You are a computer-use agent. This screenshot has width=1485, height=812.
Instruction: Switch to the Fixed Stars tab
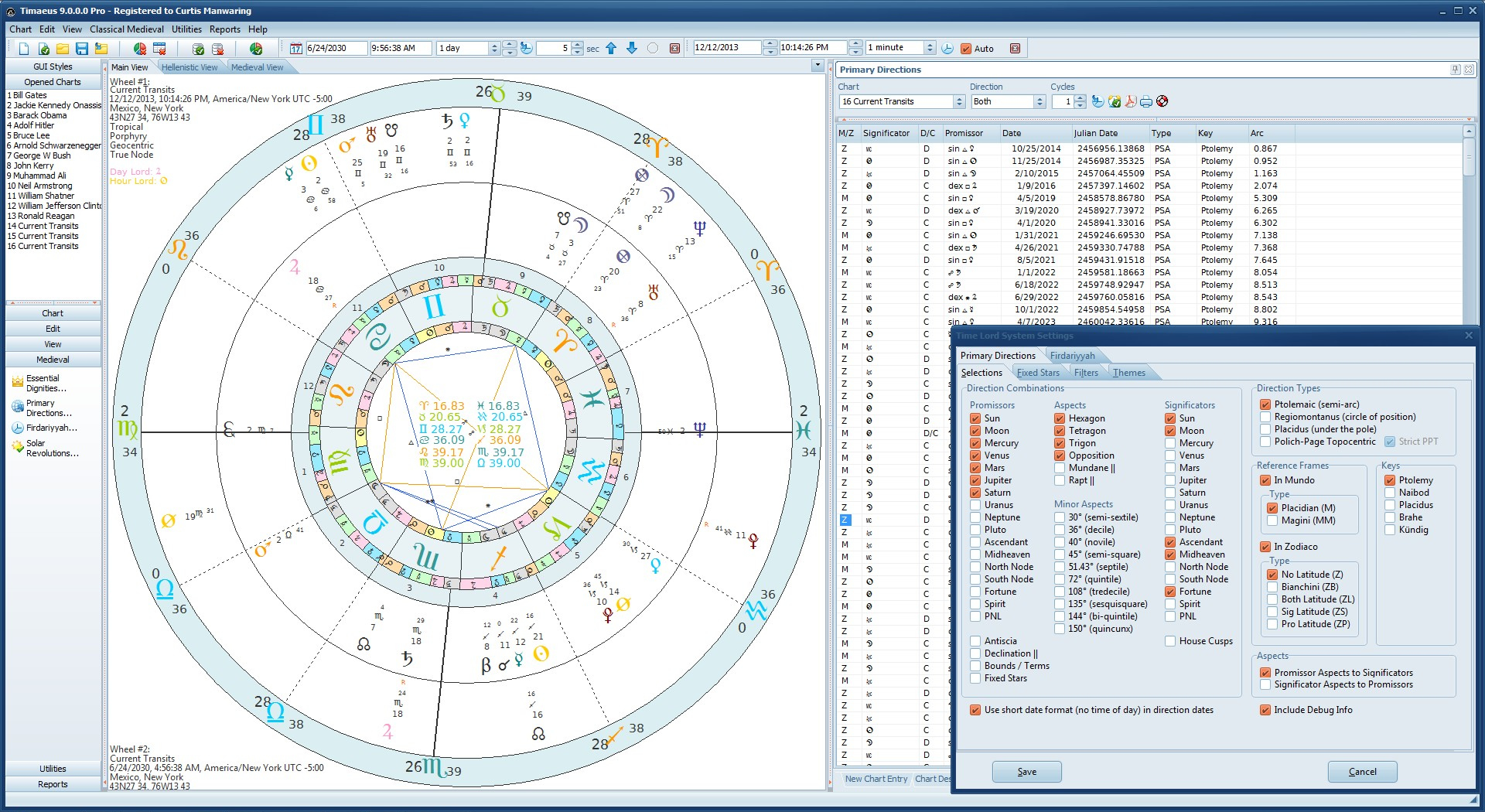pyautogui.click(x=1038, y=373)
